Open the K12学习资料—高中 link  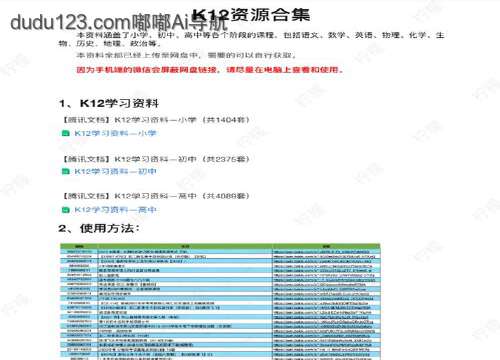point(115,210)
